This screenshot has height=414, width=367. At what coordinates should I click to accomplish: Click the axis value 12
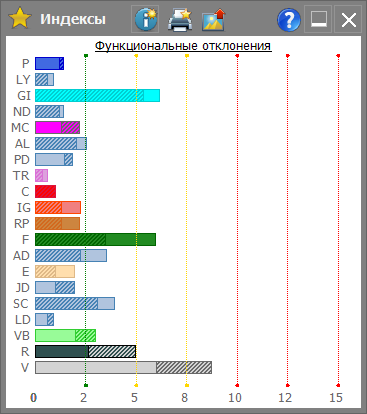(x=285, y=397)
